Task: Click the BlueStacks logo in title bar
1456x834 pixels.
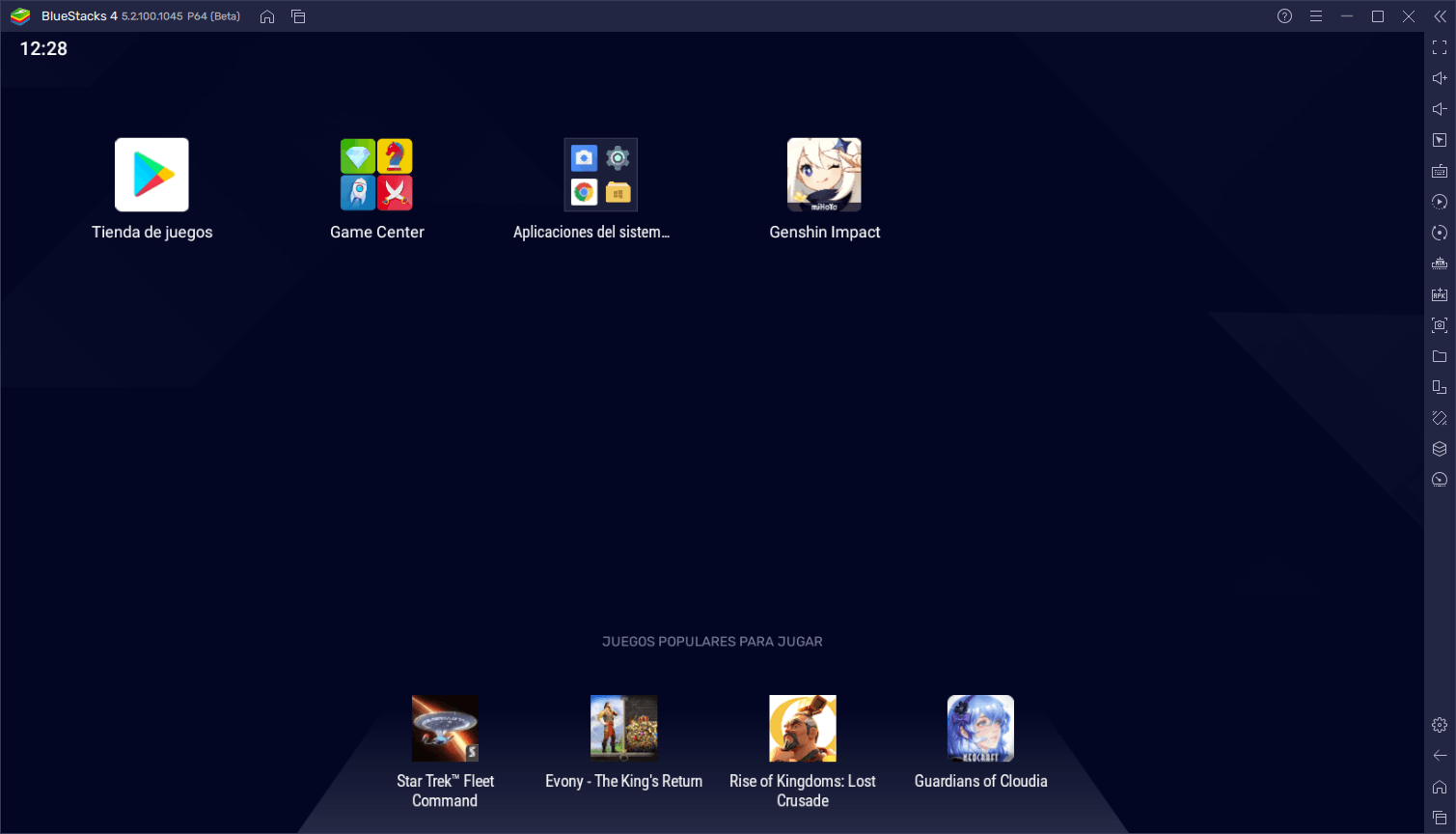Action: coord(20,16)
